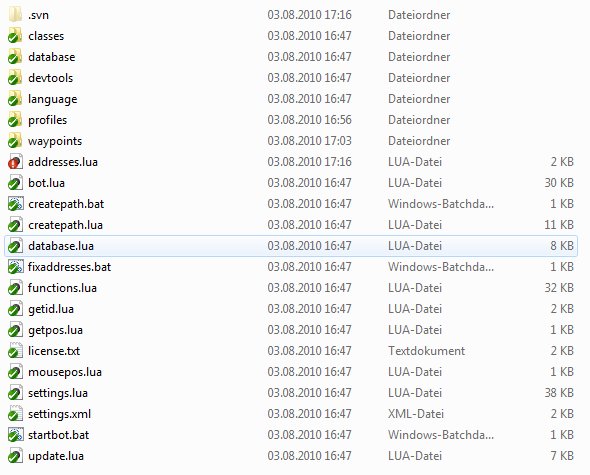This screenshot has height=475, width=590.
Task: Select the fixaddresses.bat batch icon
Action: pyautogui.click(x=15, y=267)
